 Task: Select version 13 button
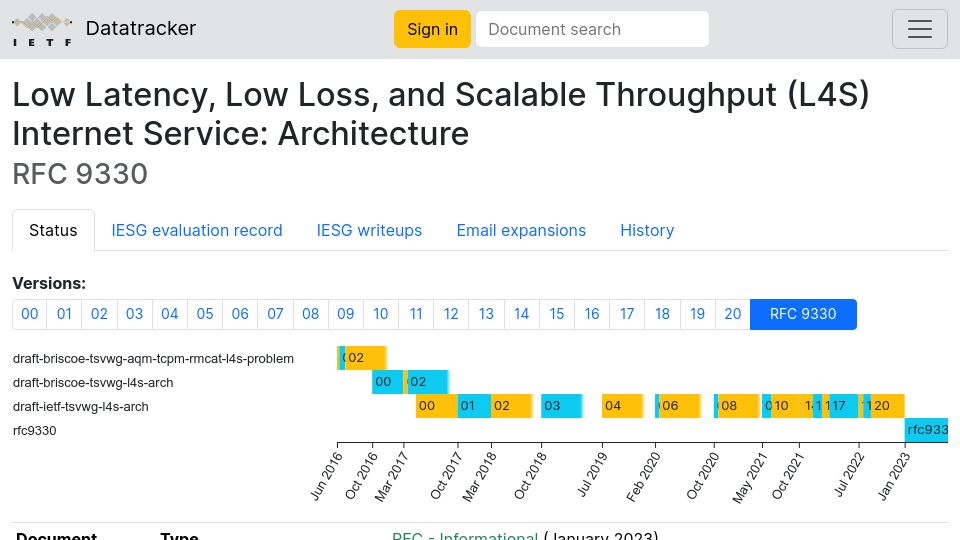point(486,314)
